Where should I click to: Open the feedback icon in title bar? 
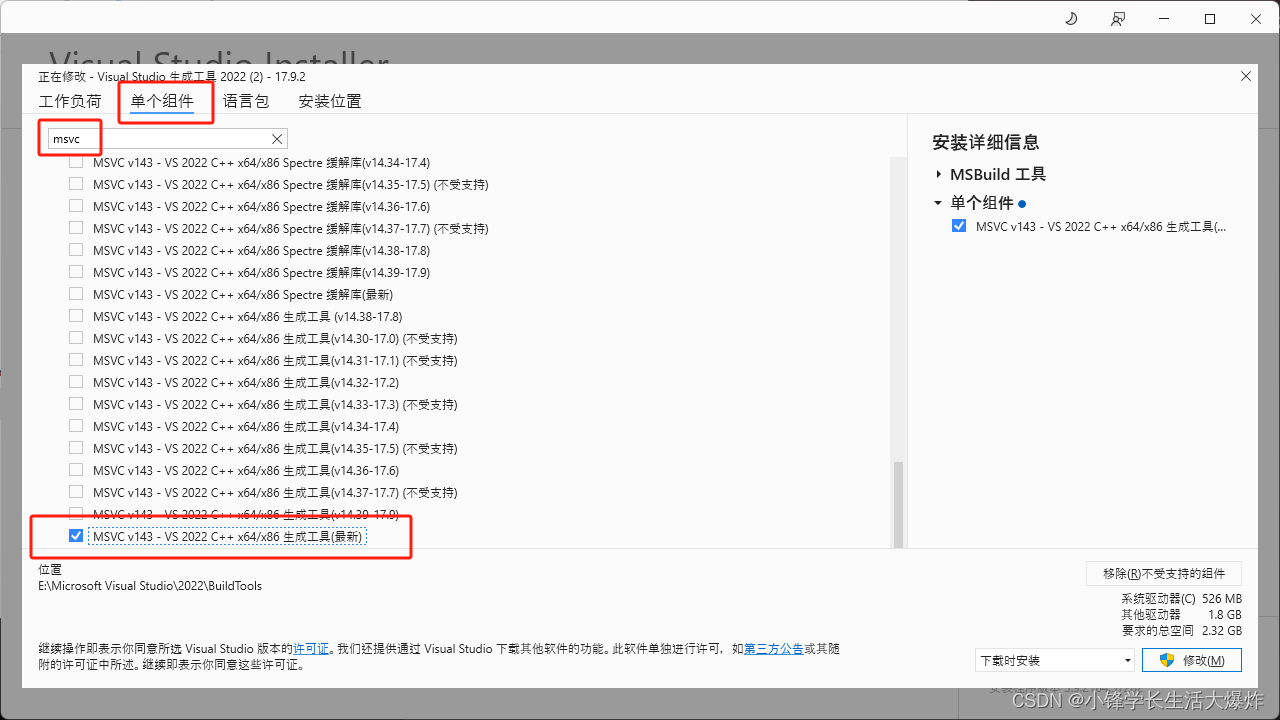coord(1117,19)
